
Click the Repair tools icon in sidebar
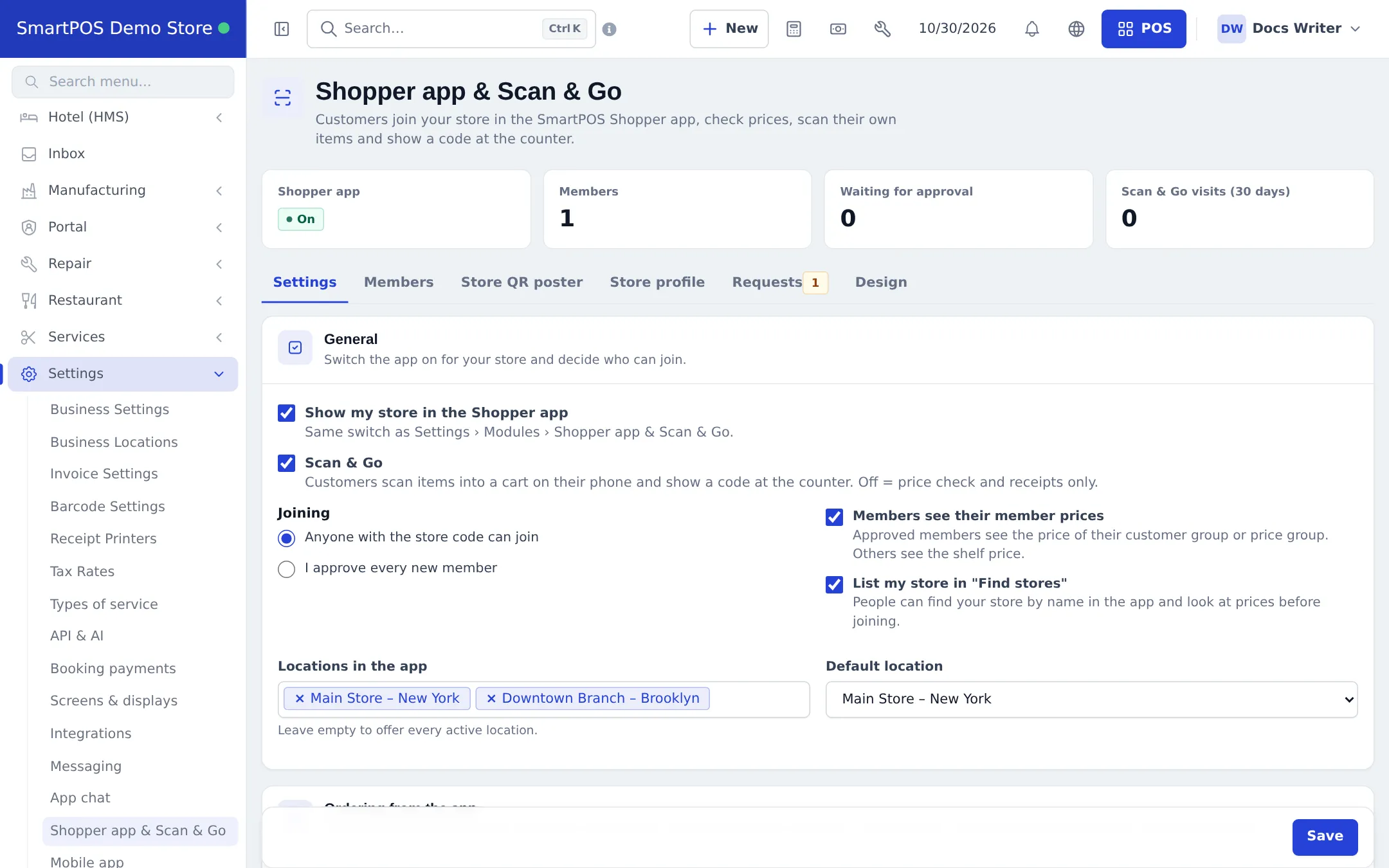point(29,264)
